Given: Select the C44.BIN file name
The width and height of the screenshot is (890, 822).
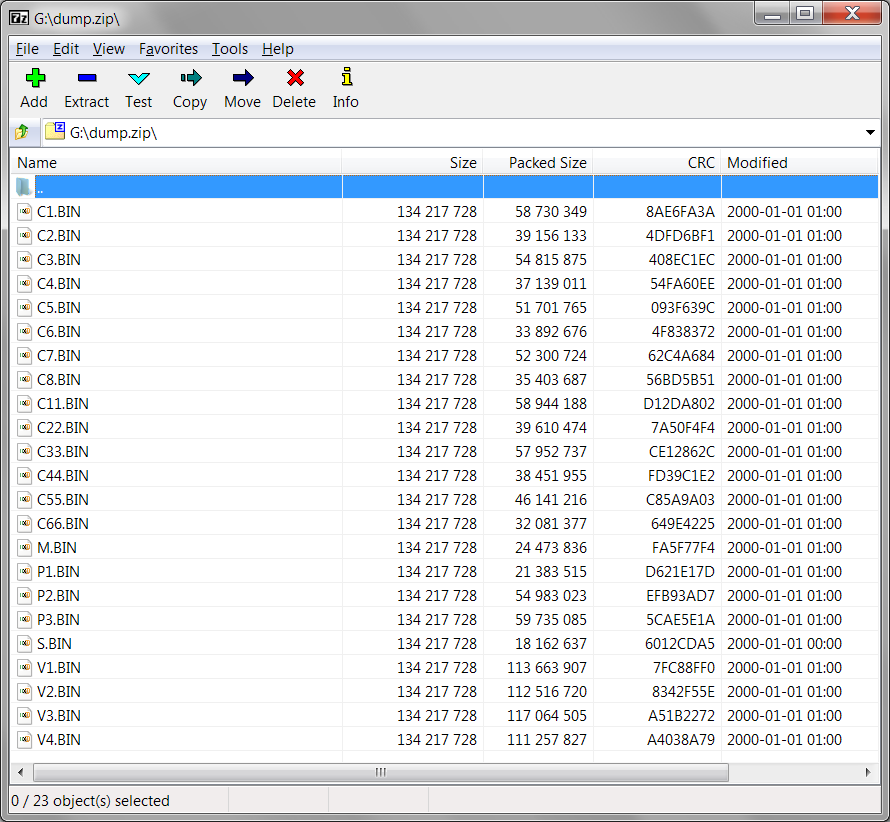Looking at the screenshot, I should 62,476.
